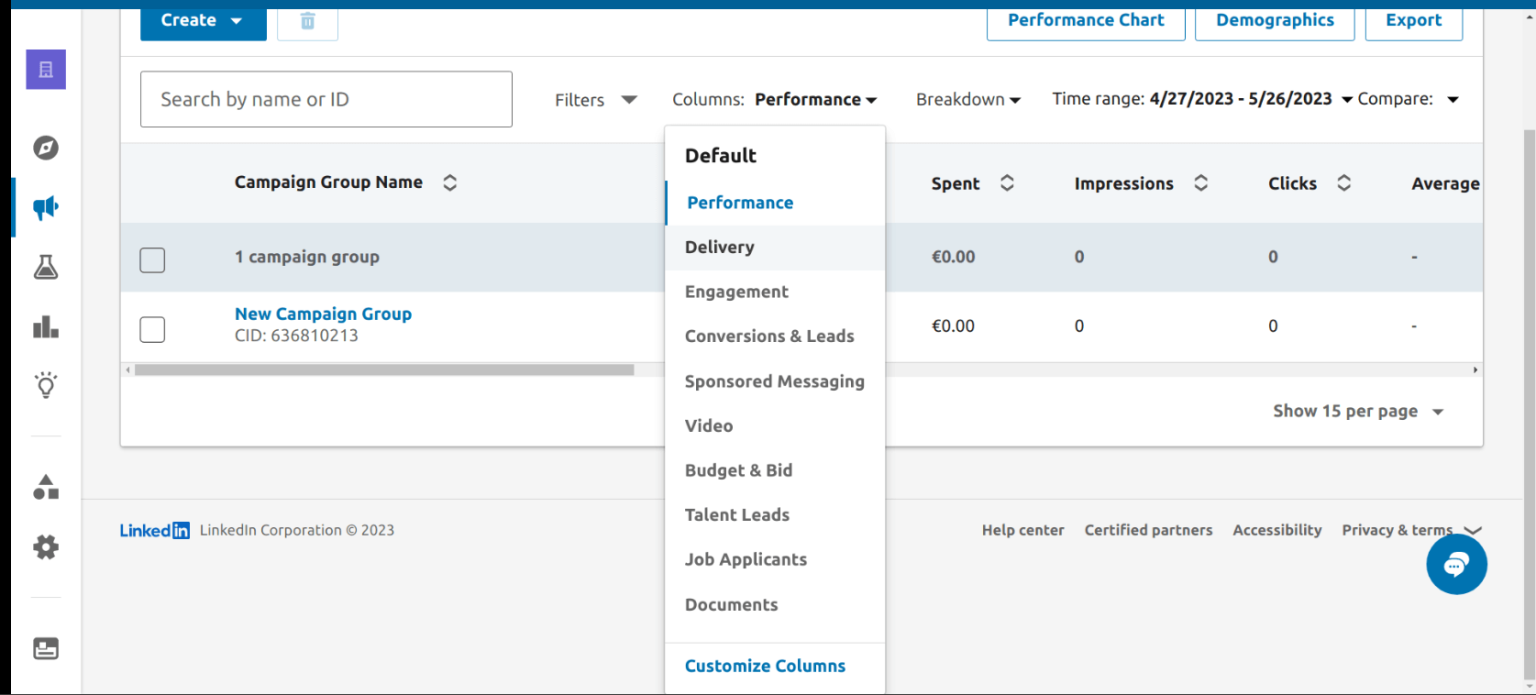The height and width of the screenshot is (695, 1536).
Task: Click 'LinkedIn Corporation © 2023' footer text
Action: click(297, 530)
